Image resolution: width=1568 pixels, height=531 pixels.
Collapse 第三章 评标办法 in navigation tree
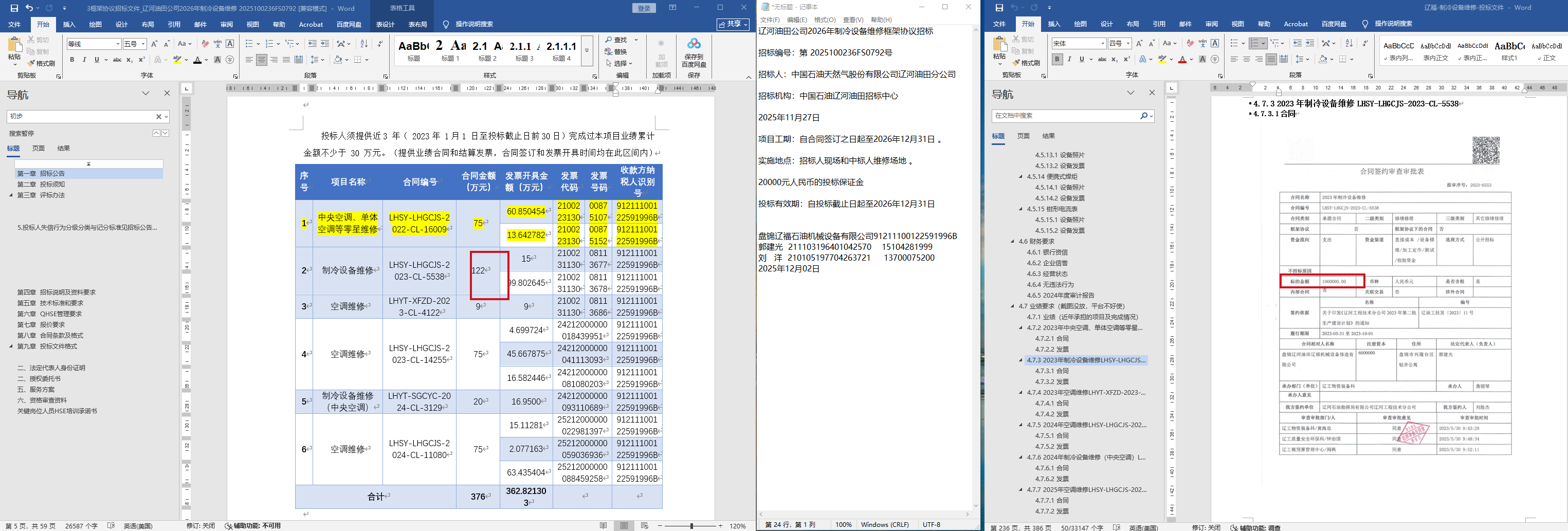[11, 195]
